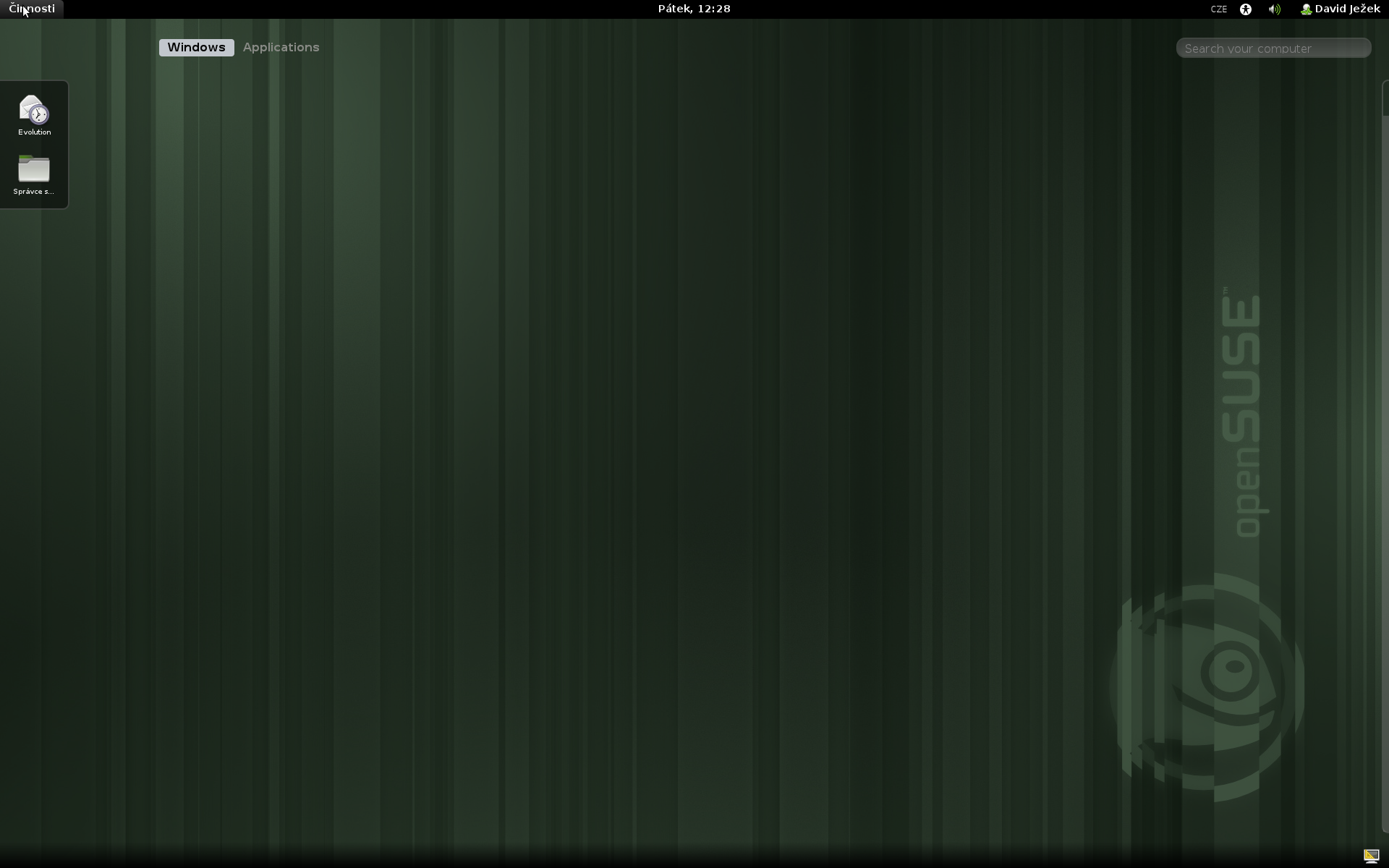Image resolution: width=1389 pixels, height=868 pixels.
Task: Focus the Search your computer field
Action: tap(1273, 48)
